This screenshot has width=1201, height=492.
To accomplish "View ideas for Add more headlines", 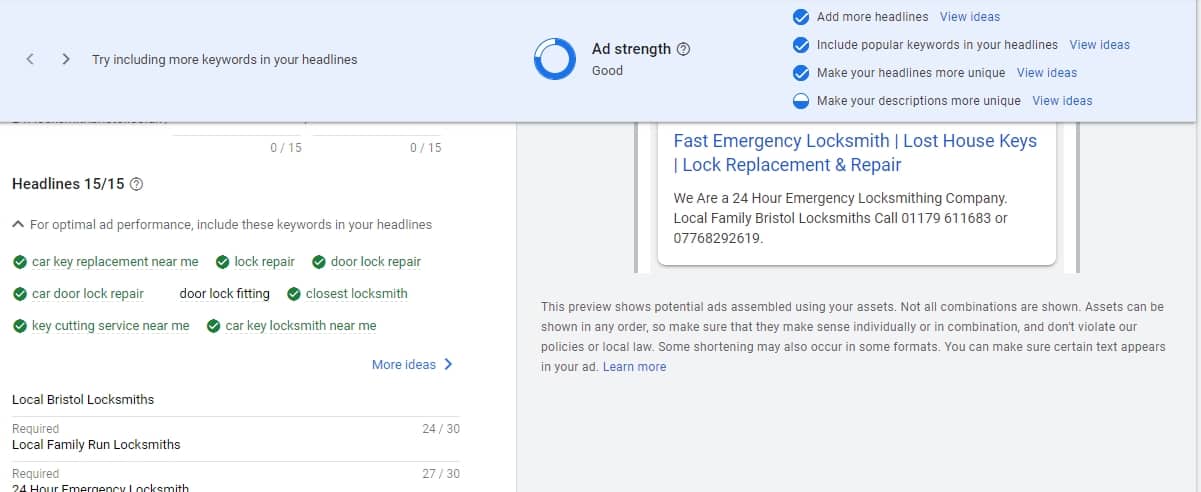I will click(969, 17).
